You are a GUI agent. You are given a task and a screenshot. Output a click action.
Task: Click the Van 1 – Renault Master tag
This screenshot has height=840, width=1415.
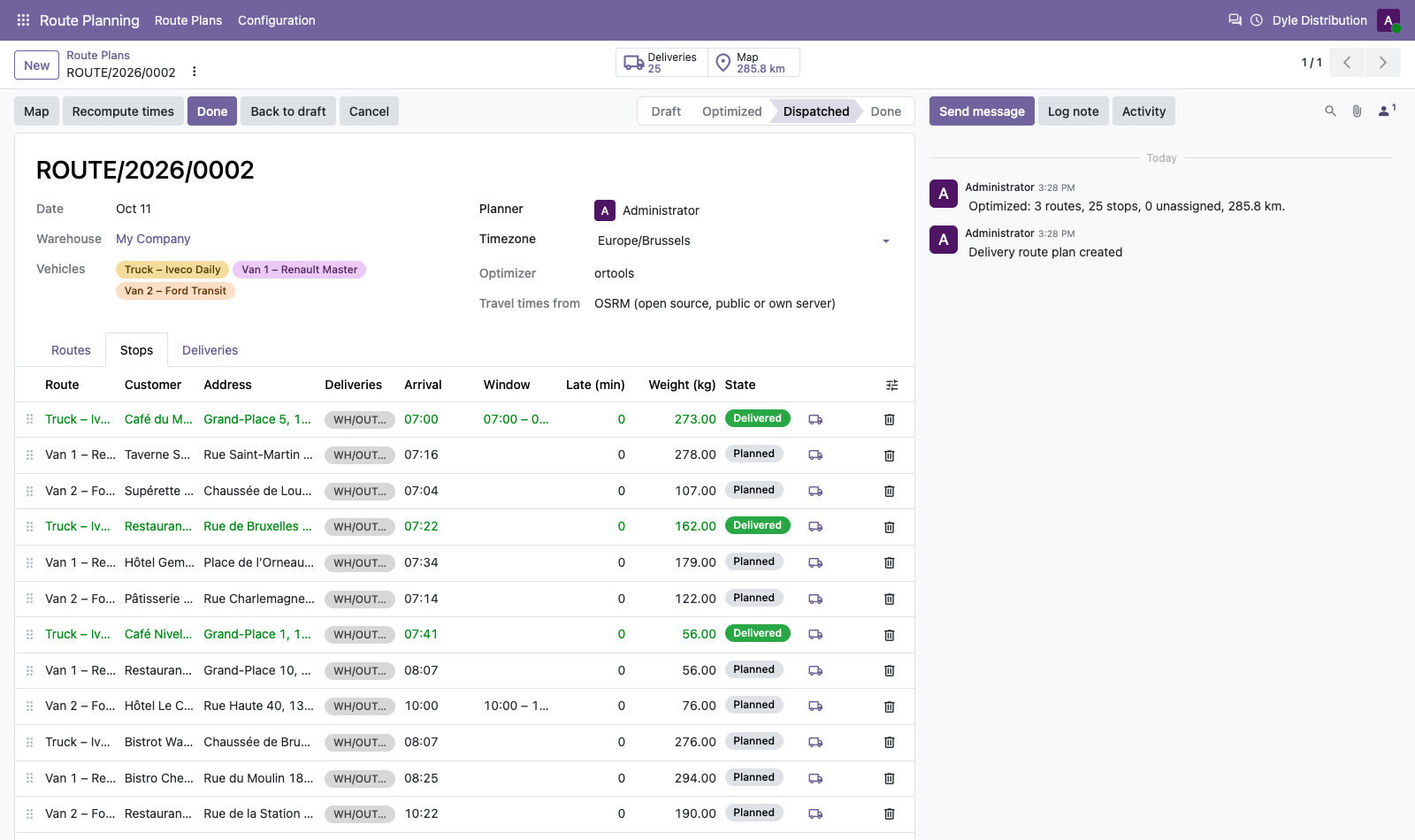click(x=299, y=270)
